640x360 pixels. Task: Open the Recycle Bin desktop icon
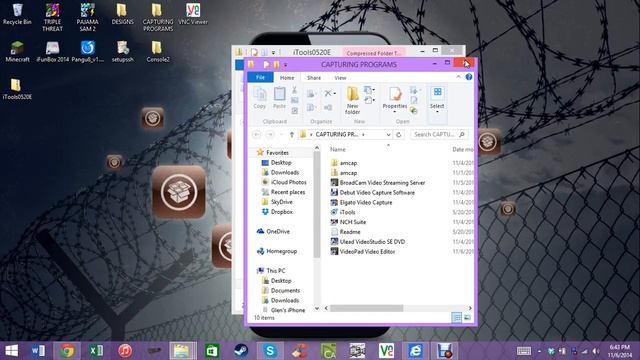[17, 14]
